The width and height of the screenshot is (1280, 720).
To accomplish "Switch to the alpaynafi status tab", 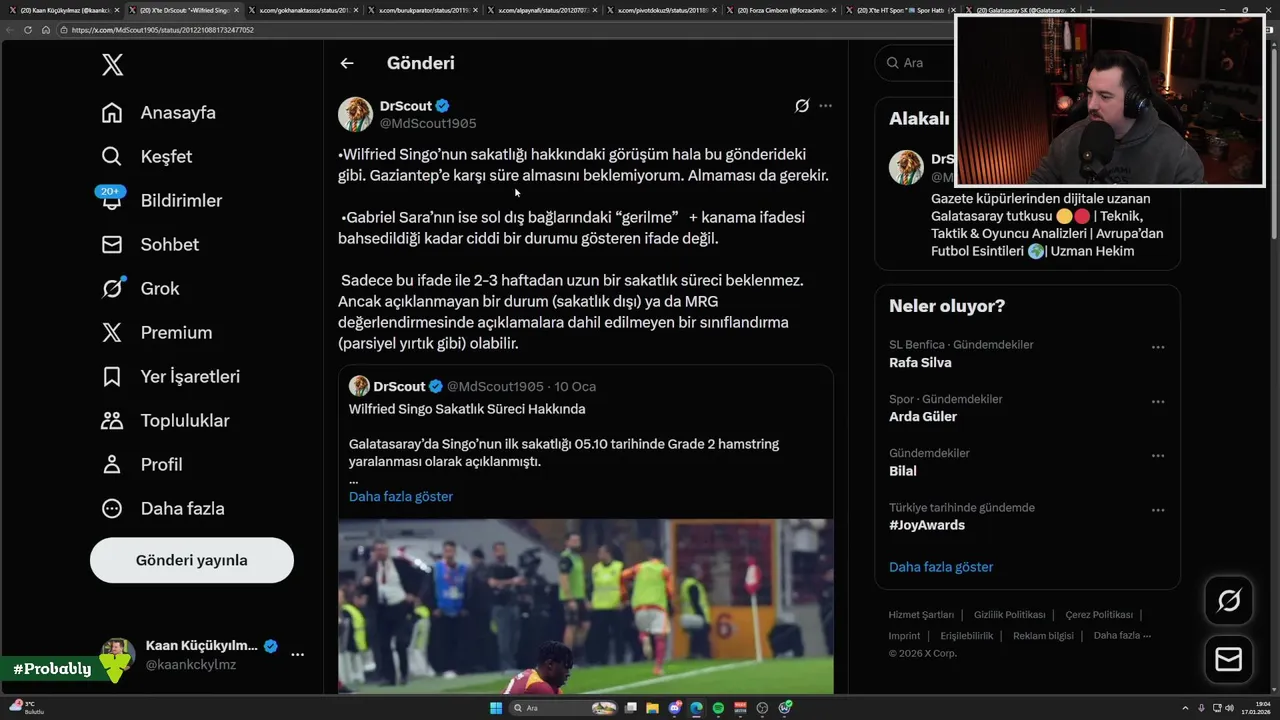I will point(545,10).
